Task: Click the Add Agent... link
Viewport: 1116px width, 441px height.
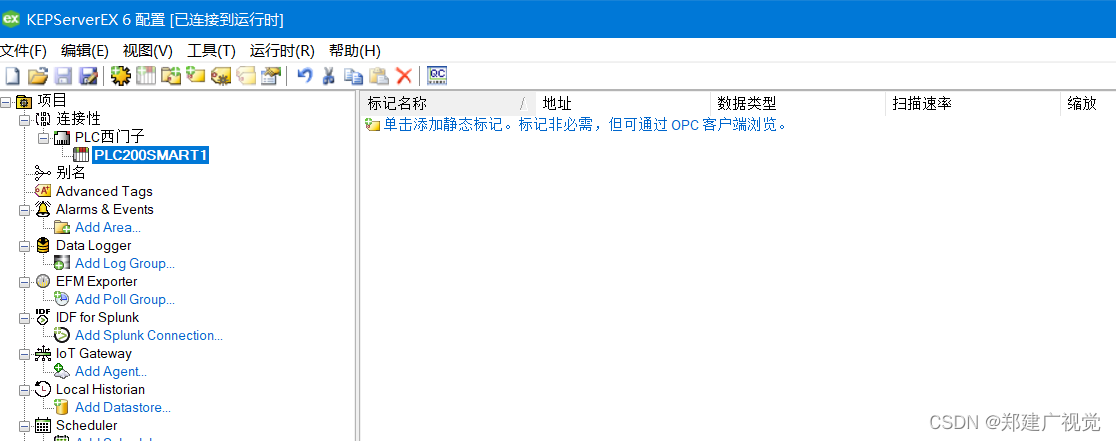Action: pos(111,371)
